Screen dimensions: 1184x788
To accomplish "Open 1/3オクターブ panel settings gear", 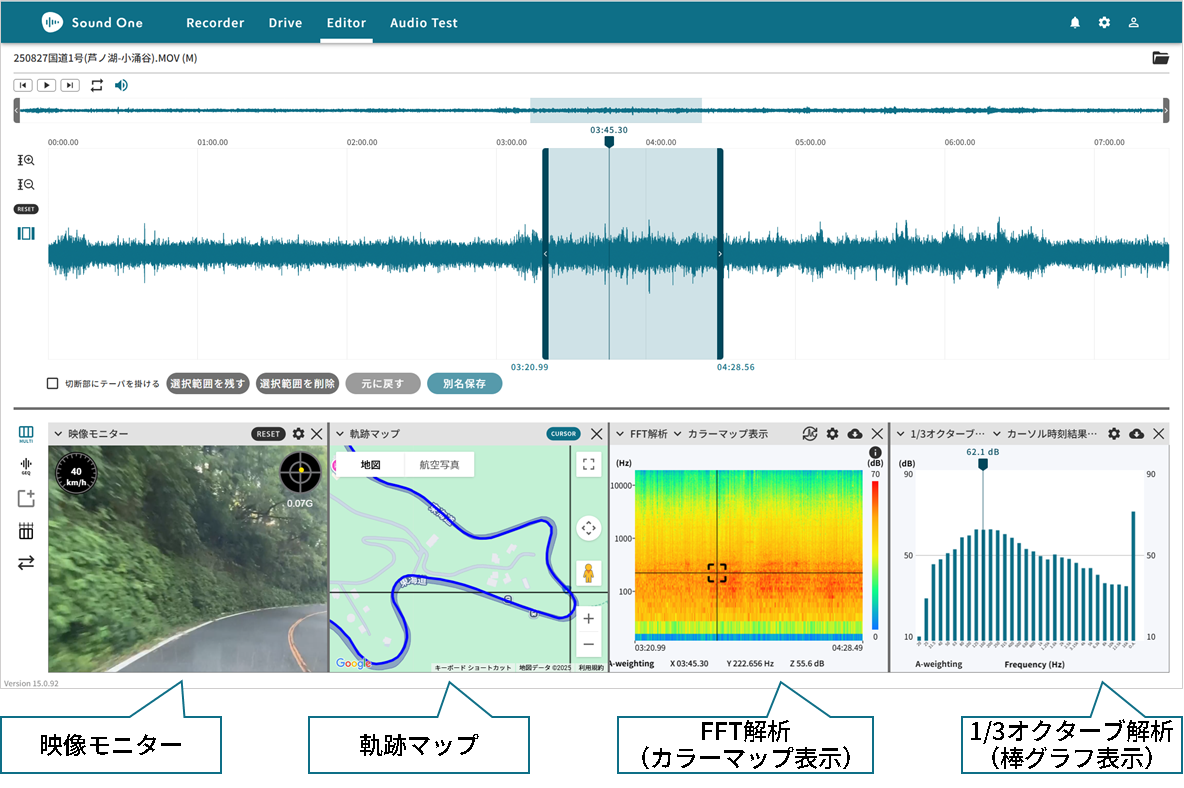I will click(x=1114, y=434).
